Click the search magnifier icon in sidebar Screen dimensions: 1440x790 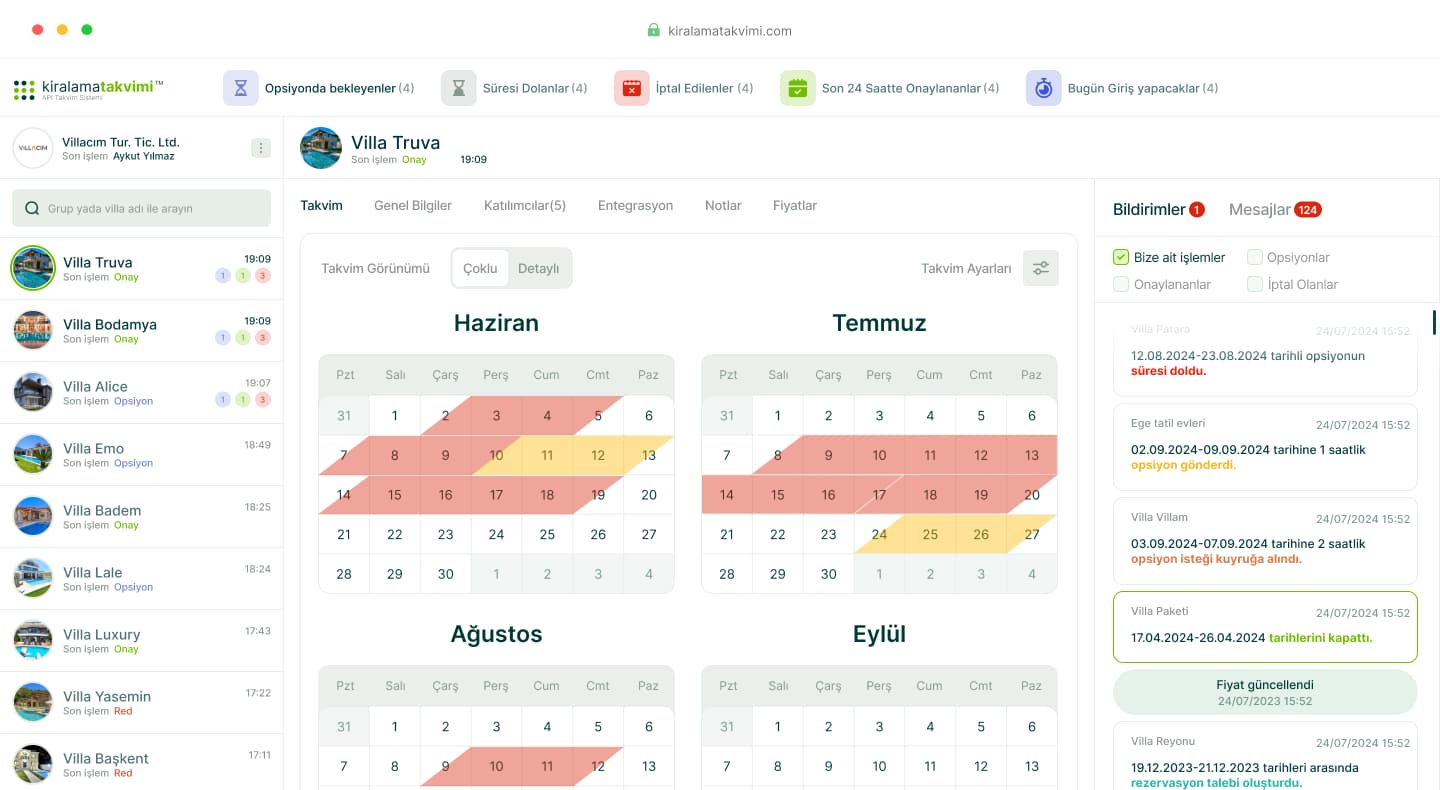tap(33, 209)
